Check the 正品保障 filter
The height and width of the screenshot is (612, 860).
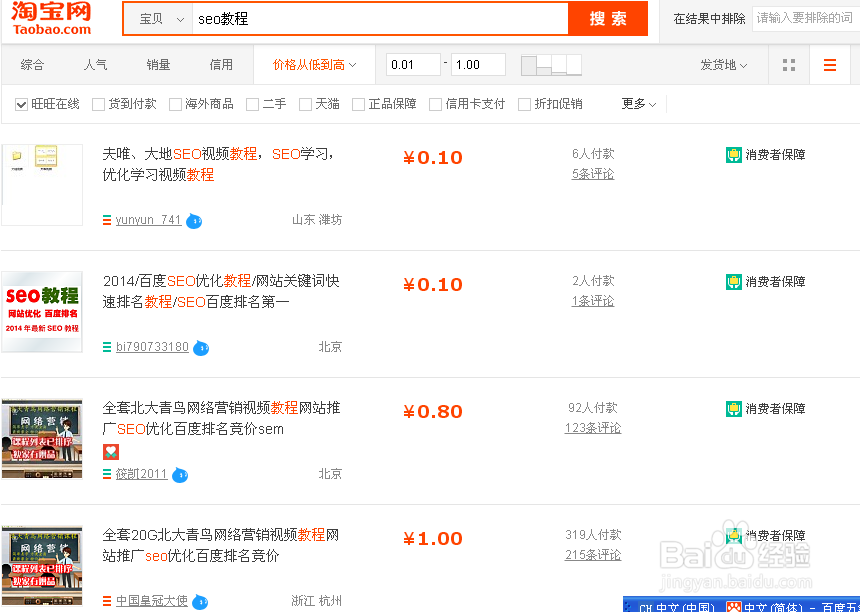point(357,104)
